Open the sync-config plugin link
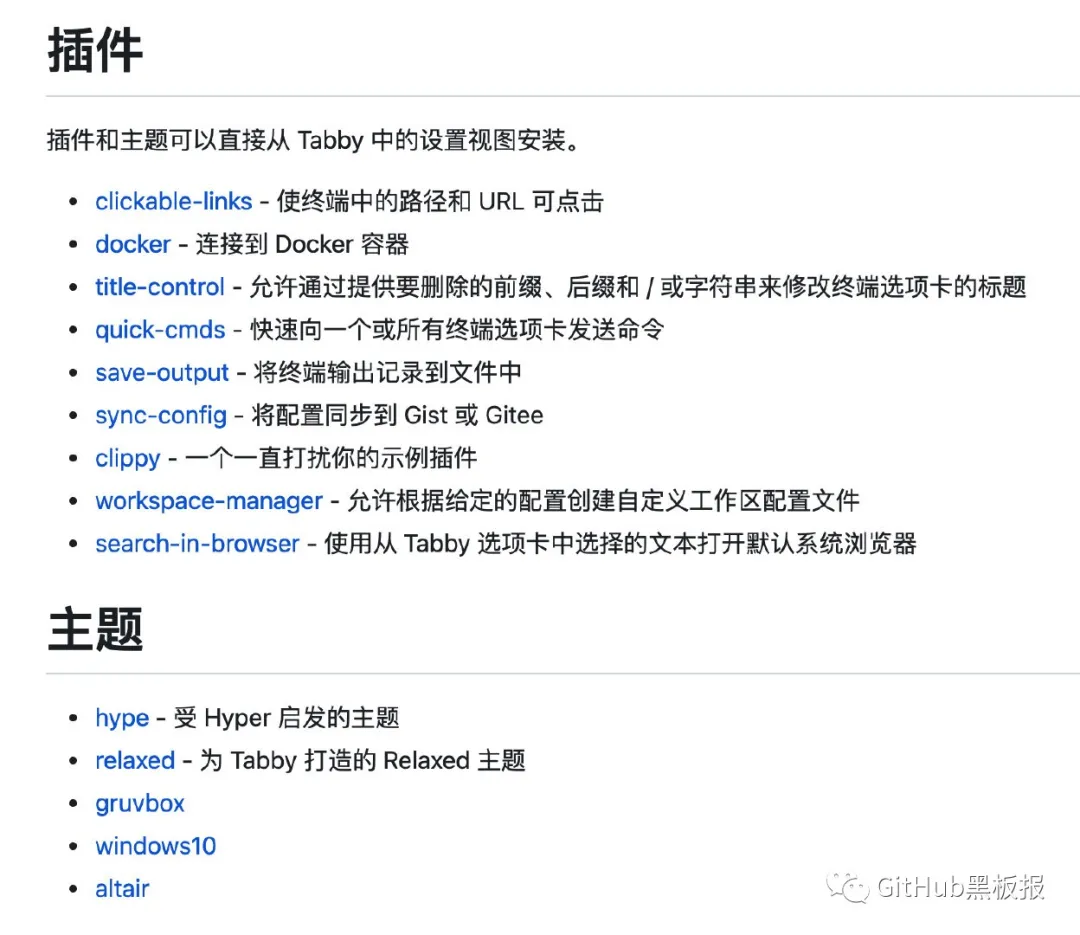 [161, 415]
